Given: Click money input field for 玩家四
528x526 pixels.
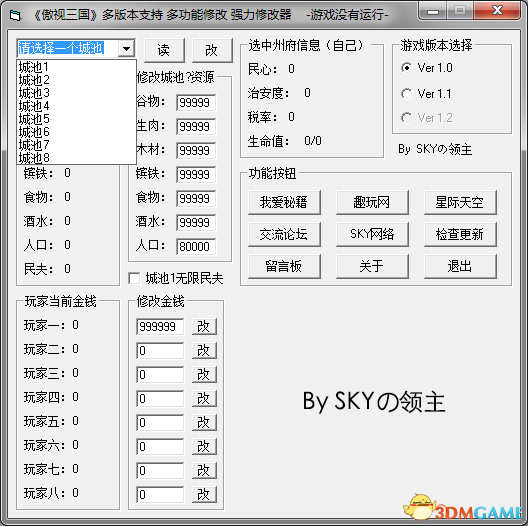Looking at the screenshot, I should click(x=160, y=398).
